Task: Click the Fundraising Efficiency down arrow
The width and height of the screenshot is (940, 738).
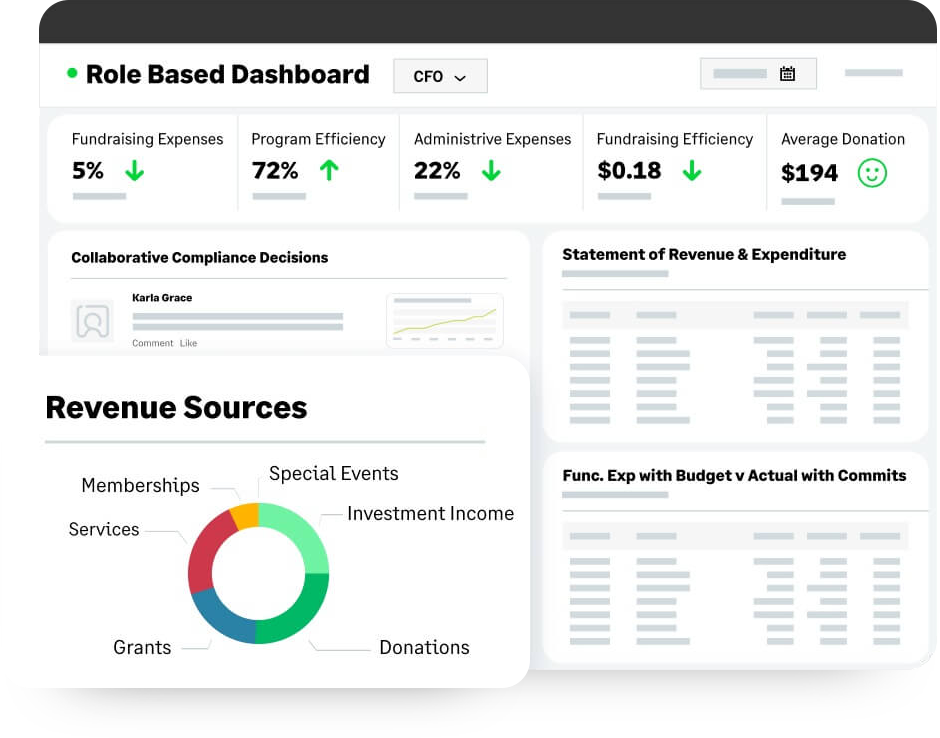Action: 692,170
